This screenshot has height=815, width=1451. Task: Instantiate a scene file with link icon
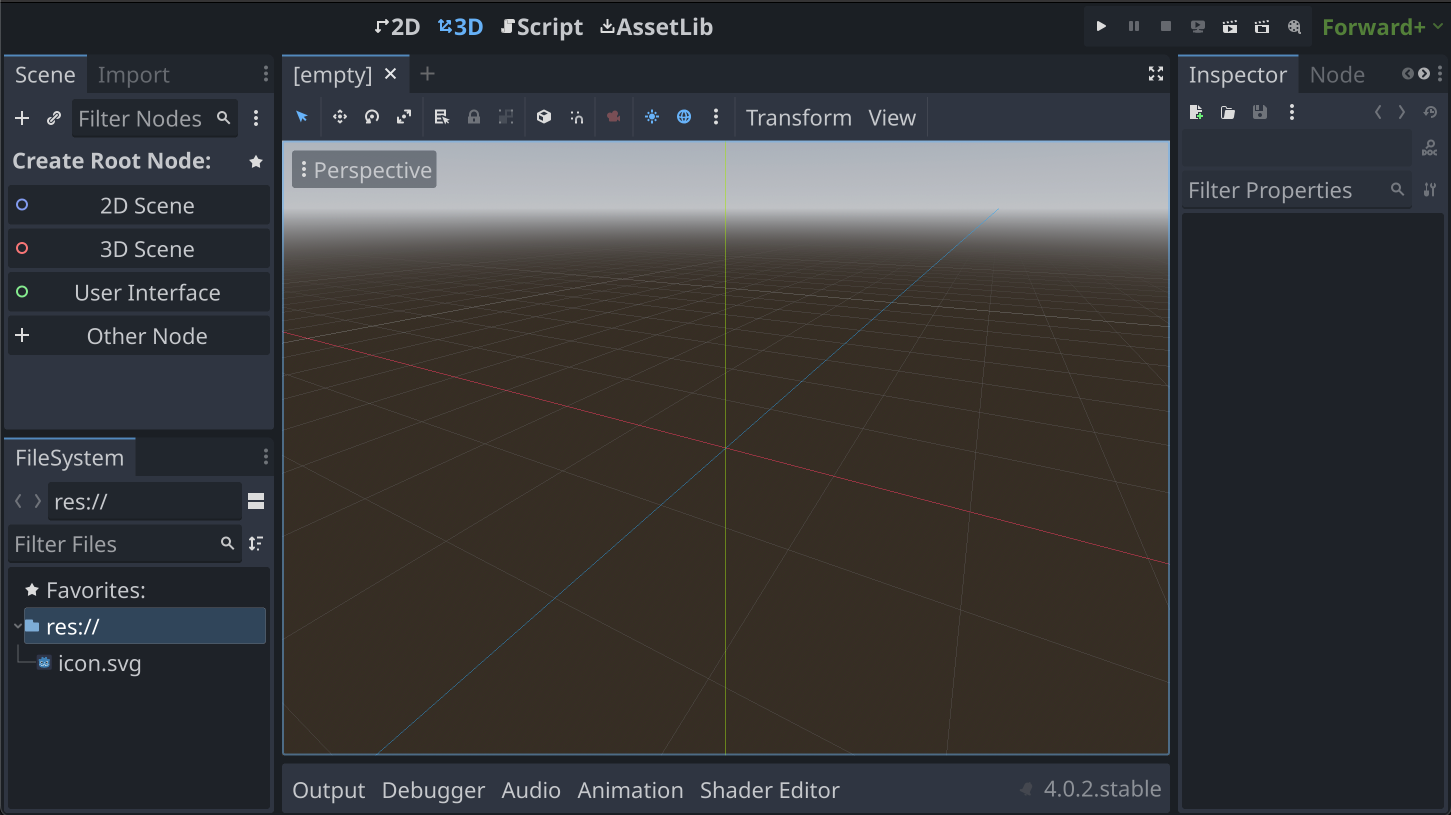54,118
